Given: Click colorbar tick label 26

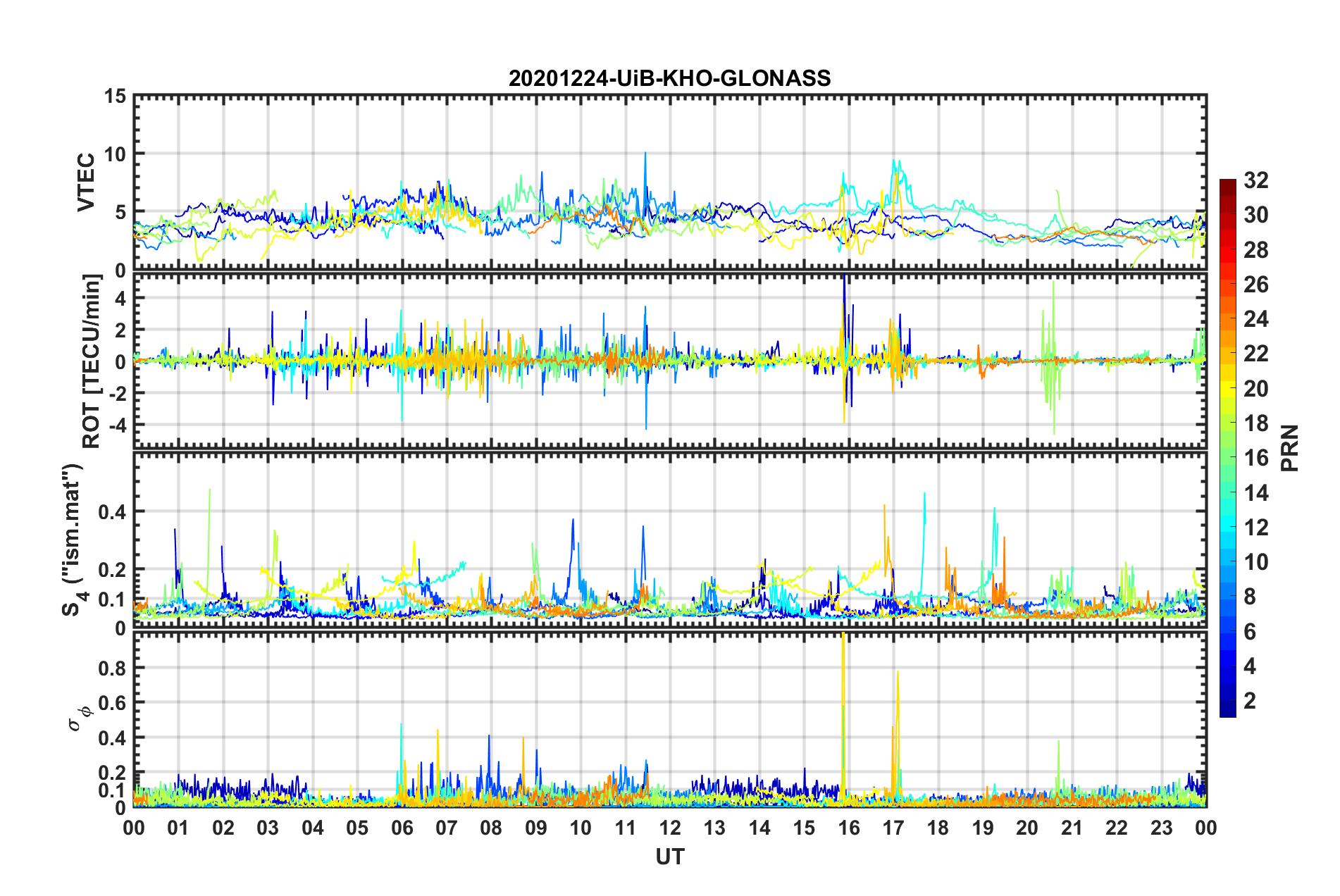Looking at the screenshot, I should 1256,285.
